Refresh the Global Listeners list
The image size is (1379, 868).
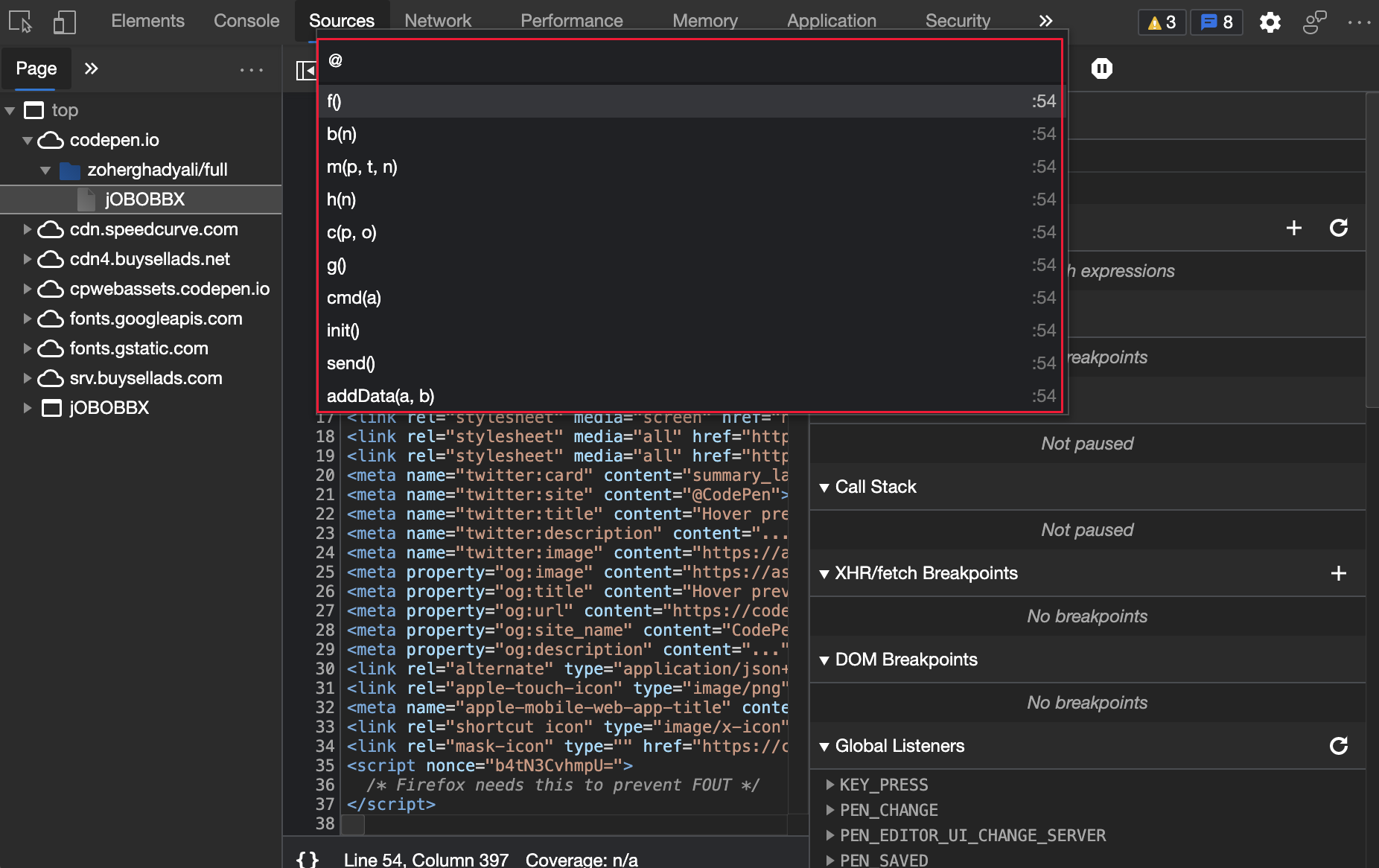(1339, 746)
